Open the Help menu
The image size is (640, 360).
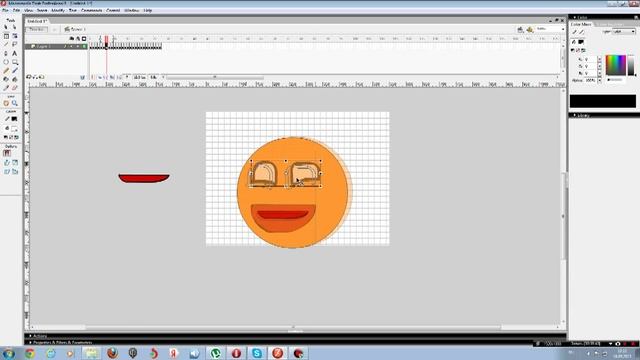point(148,10)
